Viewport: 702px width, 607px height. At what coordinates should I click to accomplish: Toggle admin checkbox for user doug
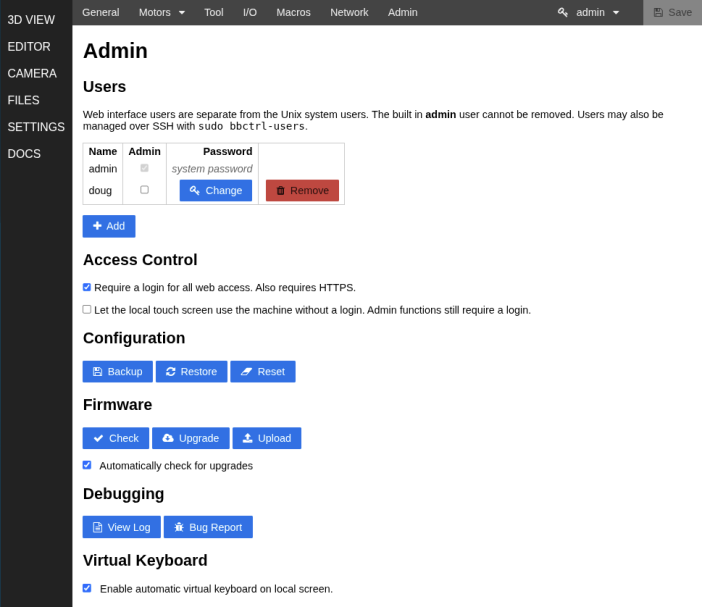144,190
